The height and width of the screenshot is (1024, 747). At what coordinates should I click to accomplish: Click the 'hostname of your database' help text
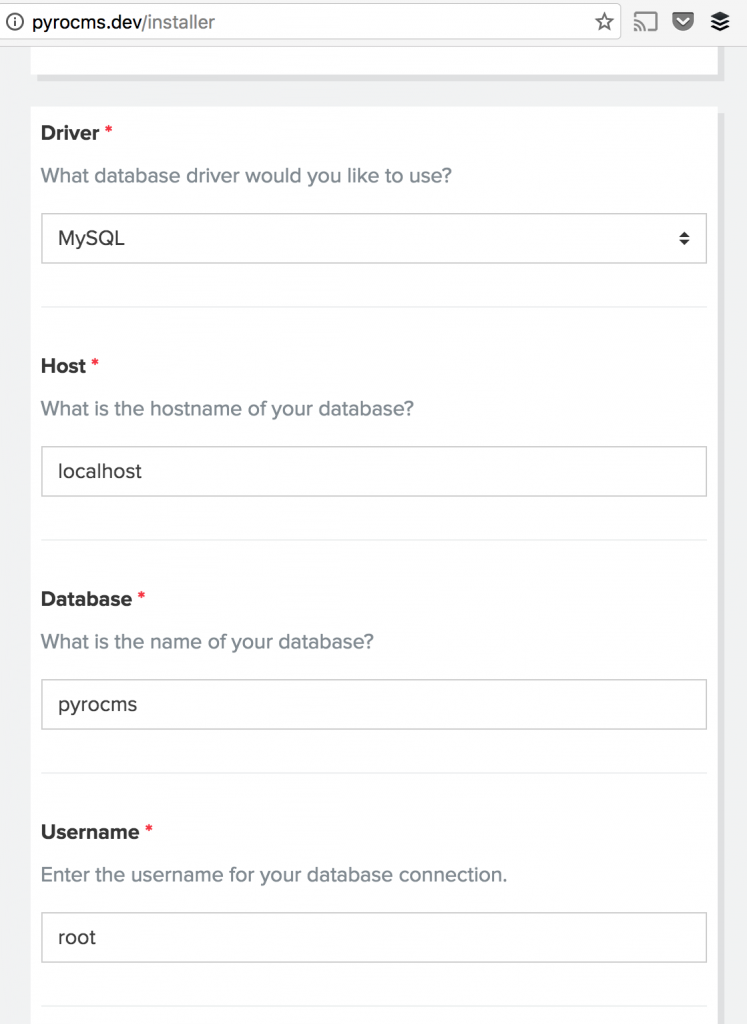pos(227,409)
